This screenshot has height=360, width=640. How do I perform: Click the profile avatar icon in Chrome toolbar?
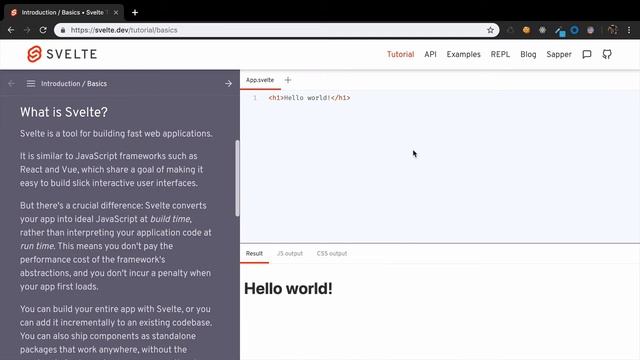pos(612,30)
